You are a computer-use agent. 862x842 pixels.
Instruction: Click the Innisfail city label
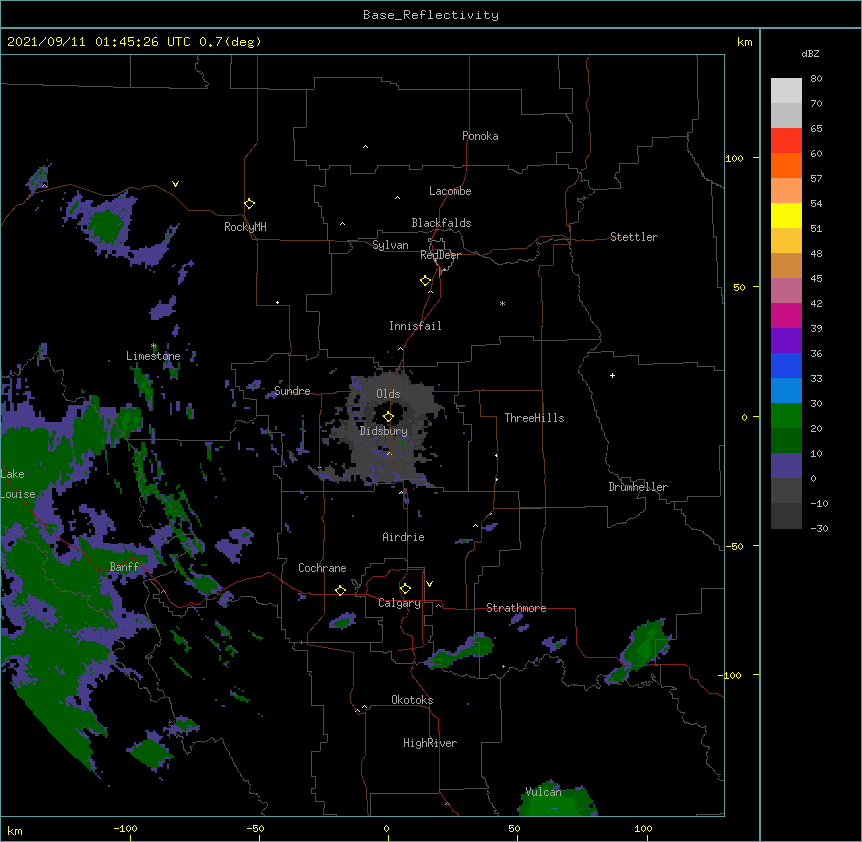[x=415, y=326]
